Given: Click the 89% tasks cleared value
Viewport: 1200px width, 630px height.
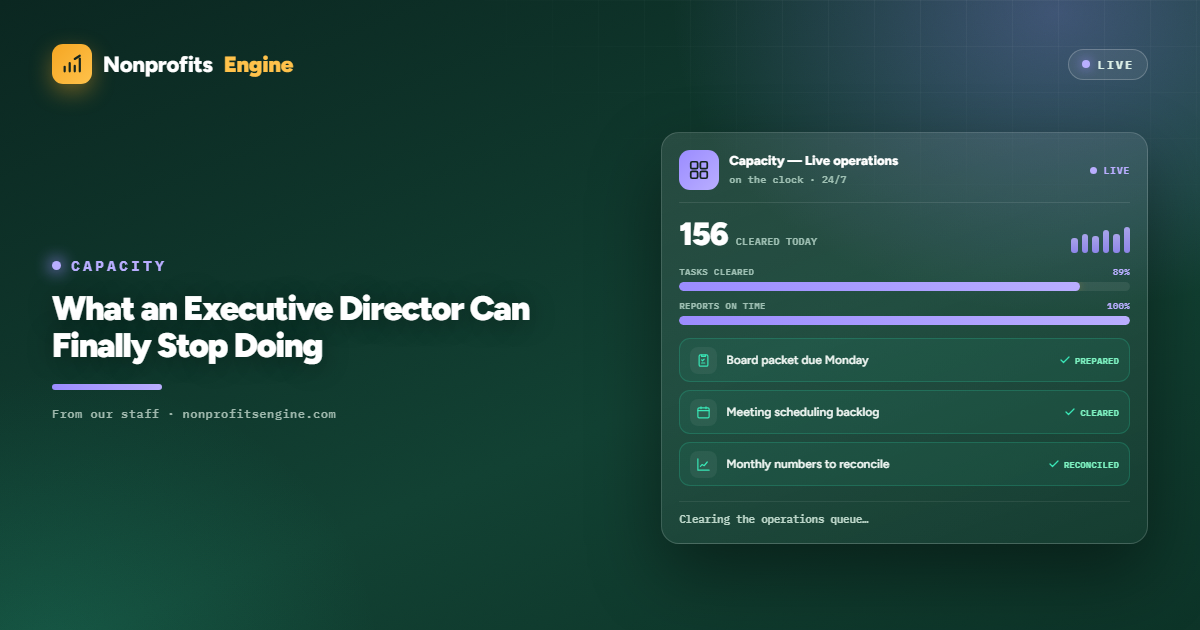Looking at the screenshot, I should (1121, 272).
